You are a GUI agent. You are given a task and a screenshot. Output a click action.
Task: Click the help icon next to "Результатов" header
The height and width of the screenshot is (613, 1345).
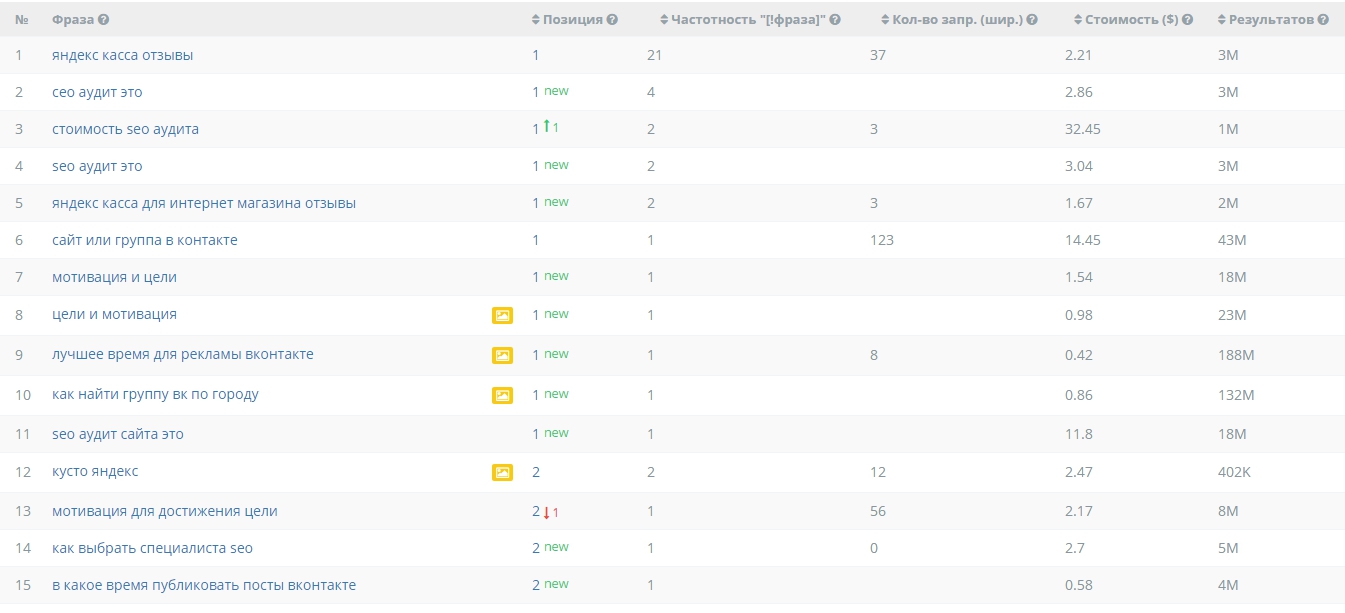[1324, 20]
